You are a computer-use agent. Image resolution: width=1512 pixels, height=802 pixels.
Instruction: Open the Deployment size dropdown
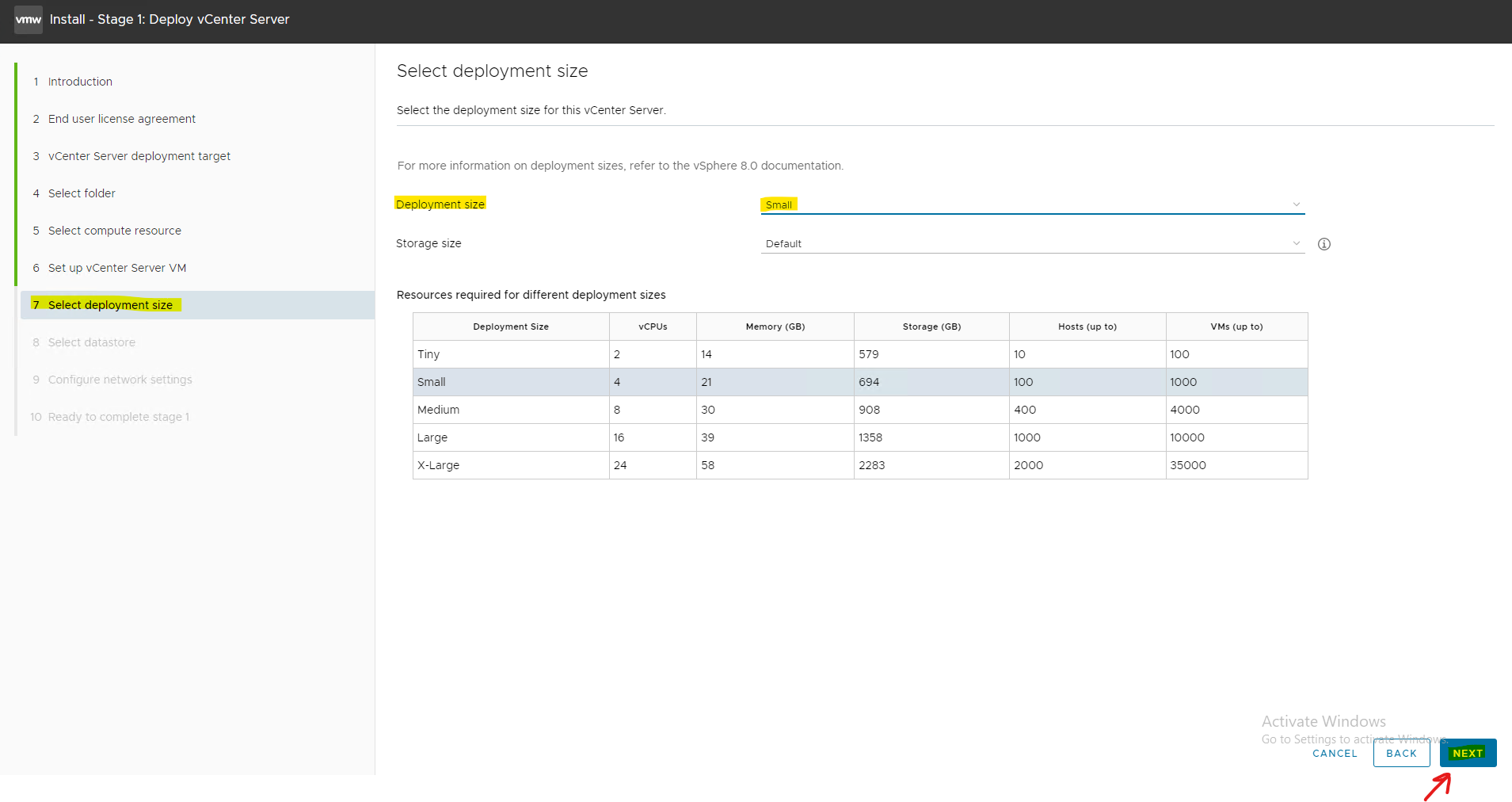point(1032,204)
